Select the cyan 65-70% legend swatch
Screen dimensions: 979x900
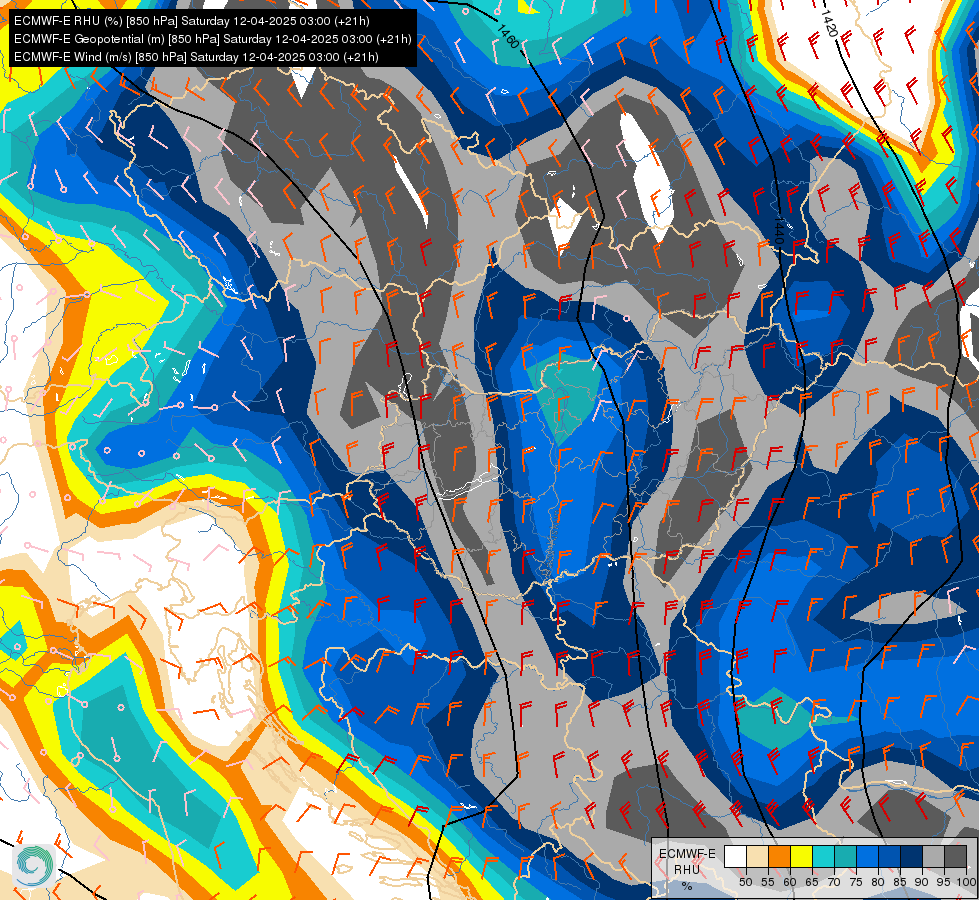[x=824, y=856]
